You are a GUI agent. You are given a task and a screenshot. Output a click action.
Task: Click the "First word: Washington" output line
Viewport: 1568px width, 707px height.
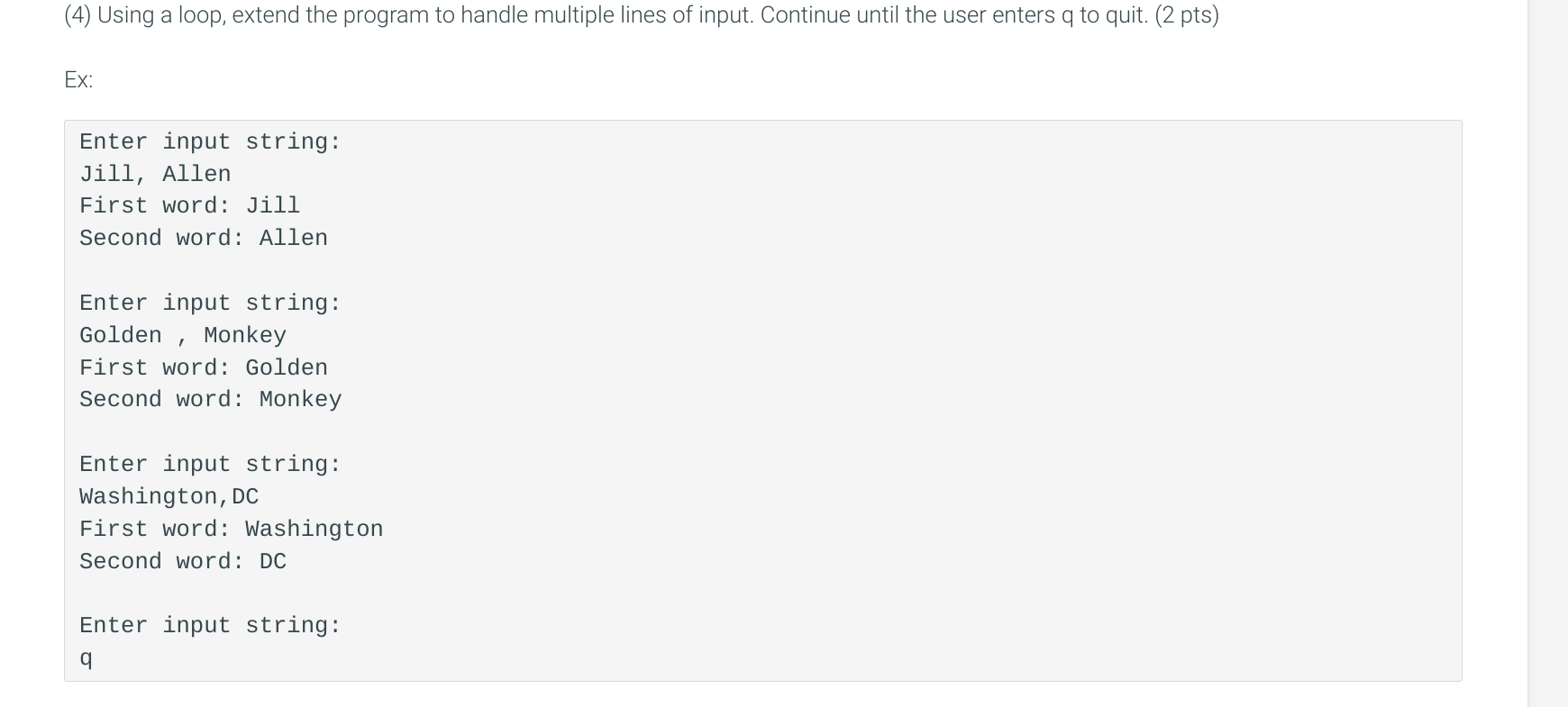click(231, 529)
